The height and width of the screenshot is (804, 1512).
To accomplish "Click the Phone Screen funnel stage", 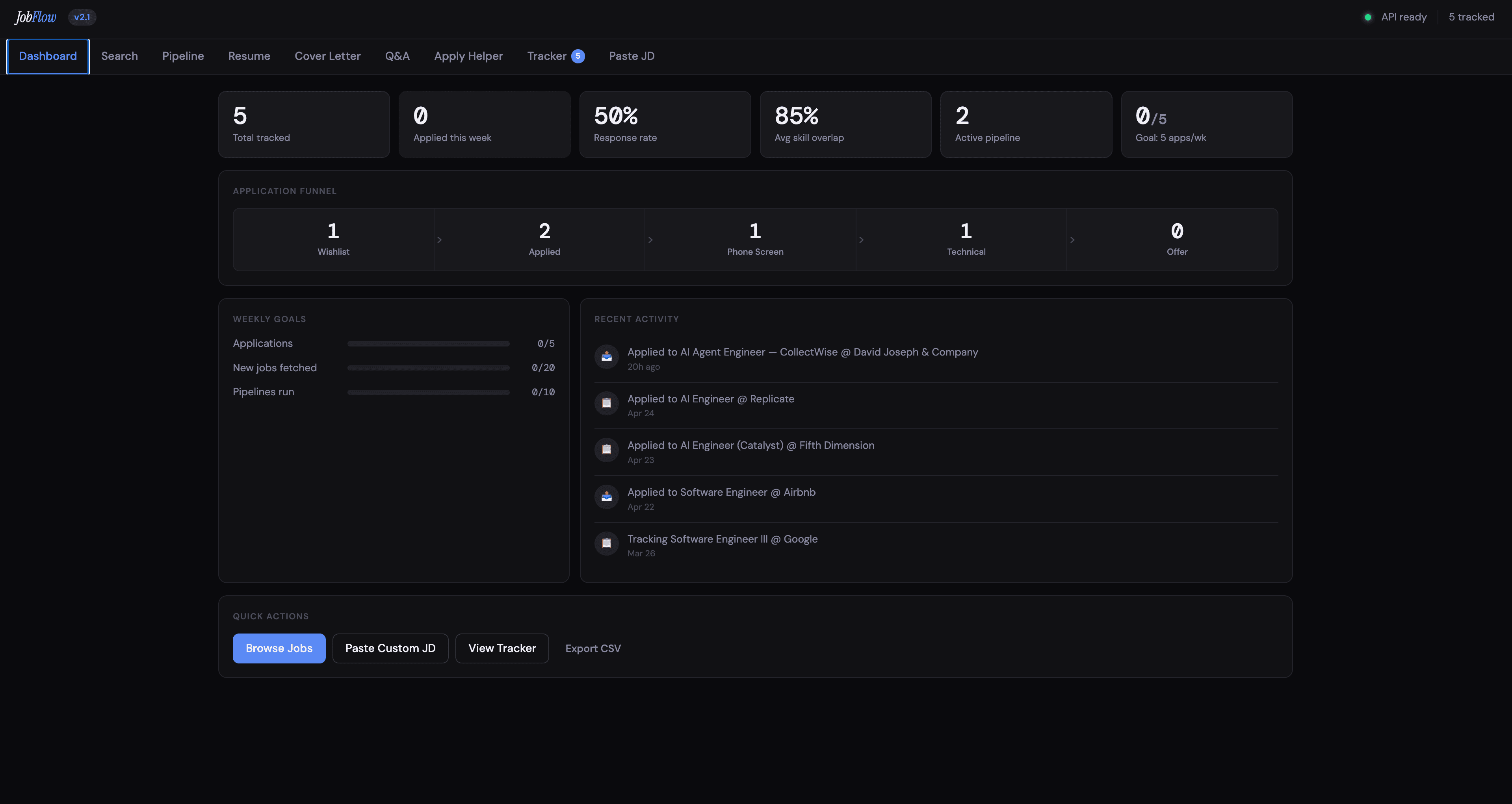I will coord(756,239).
